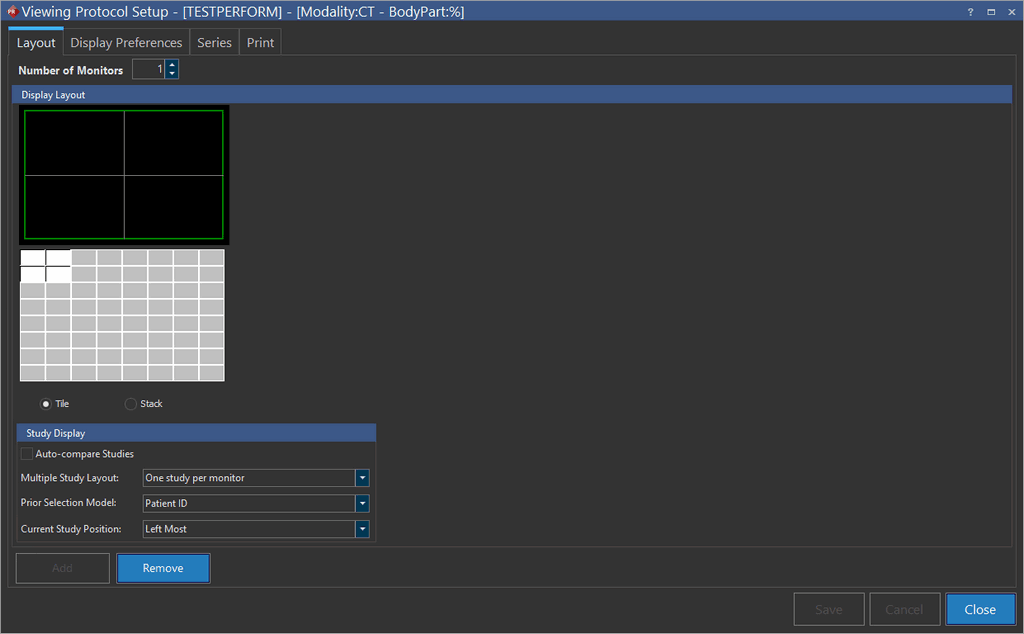1024x634 pixels.
Task: Click the help question mark icon
Action: 970,12
